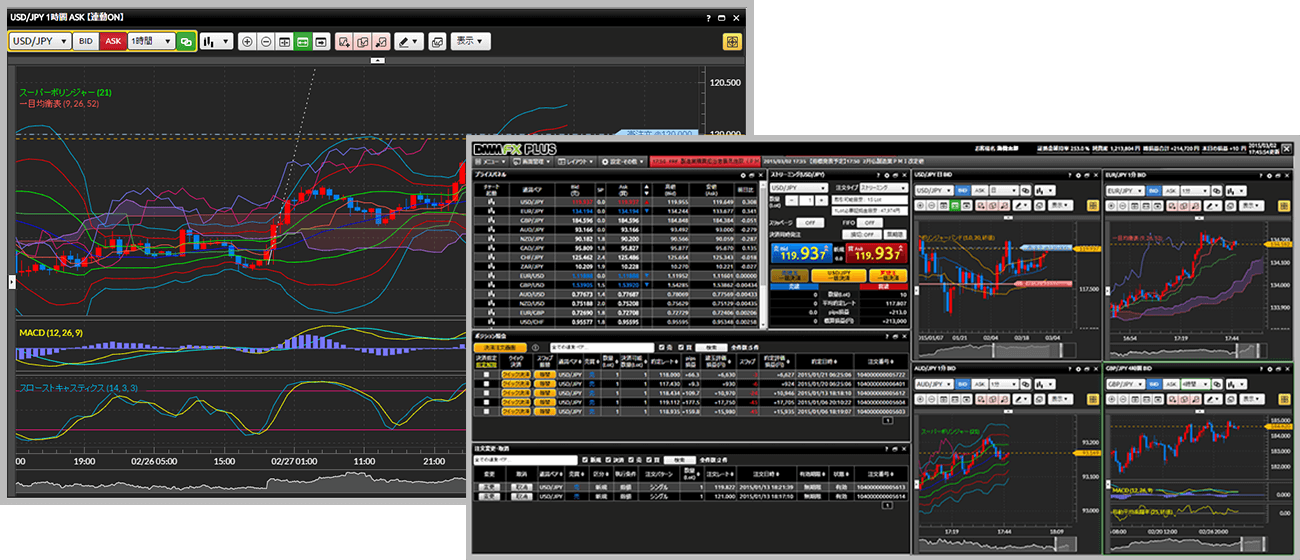Image resolution: width=1300 pixels, height=560 pixels.
Task: Open chart from the USD/JPY row icon in the price panel
Action: tap(492, 202)
